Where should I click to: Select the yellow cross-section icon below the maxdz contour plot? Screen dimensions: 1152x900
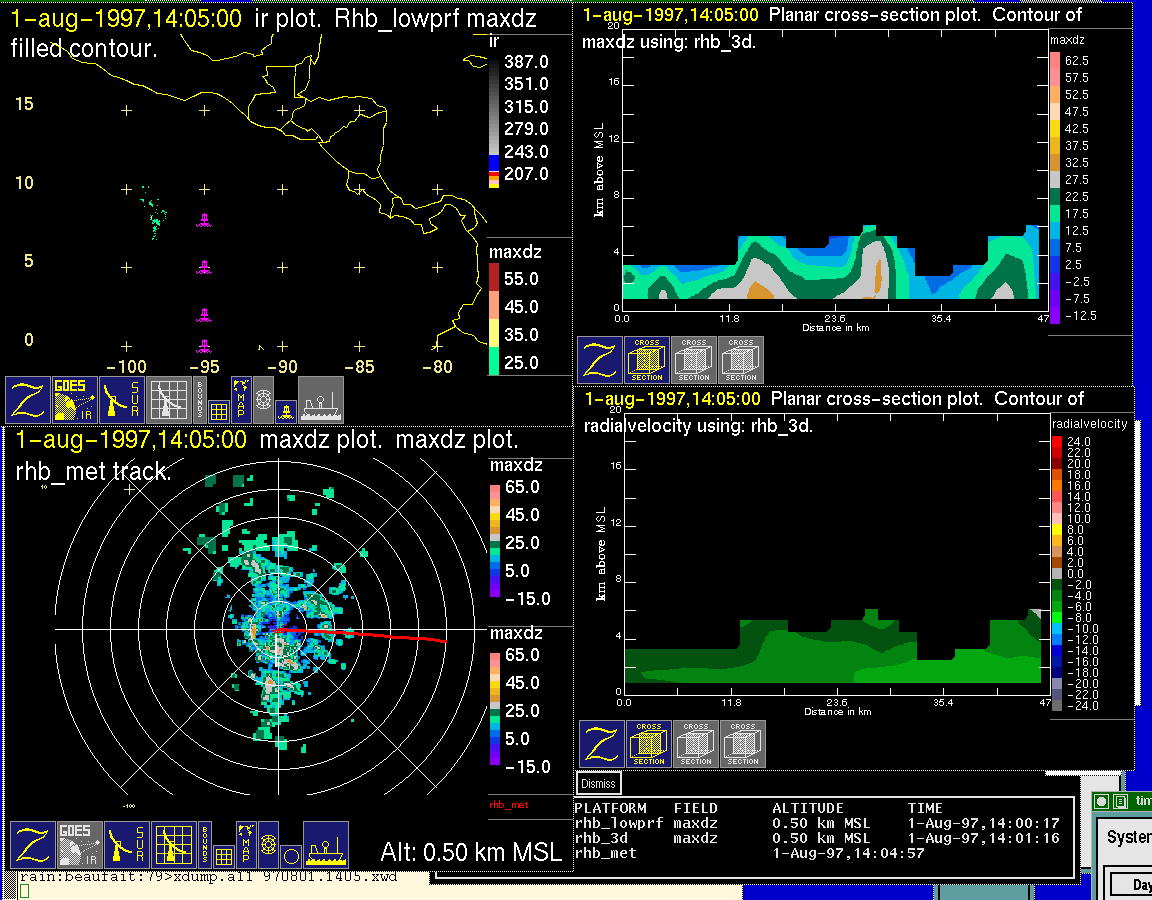(647, 360)
